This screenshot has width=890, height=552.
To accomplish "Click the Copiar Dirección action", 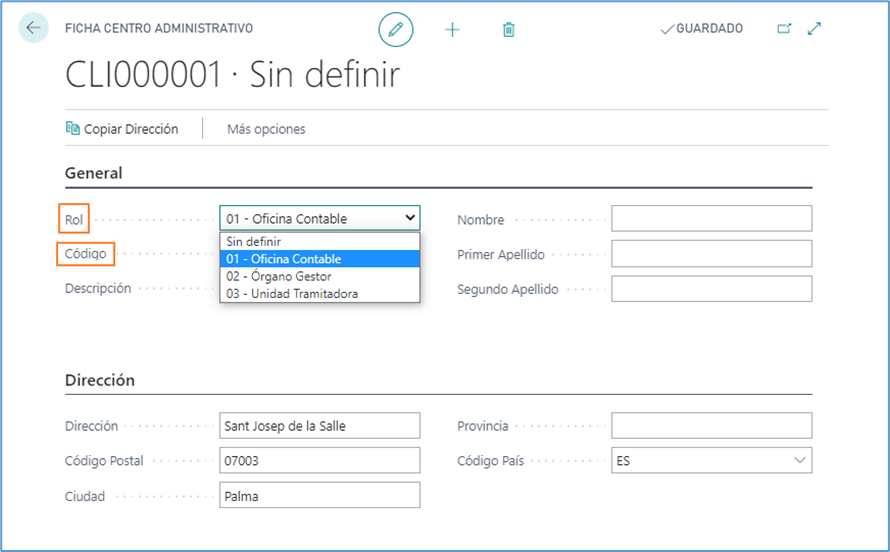I will pyautogui.click(x=122, y=129).
